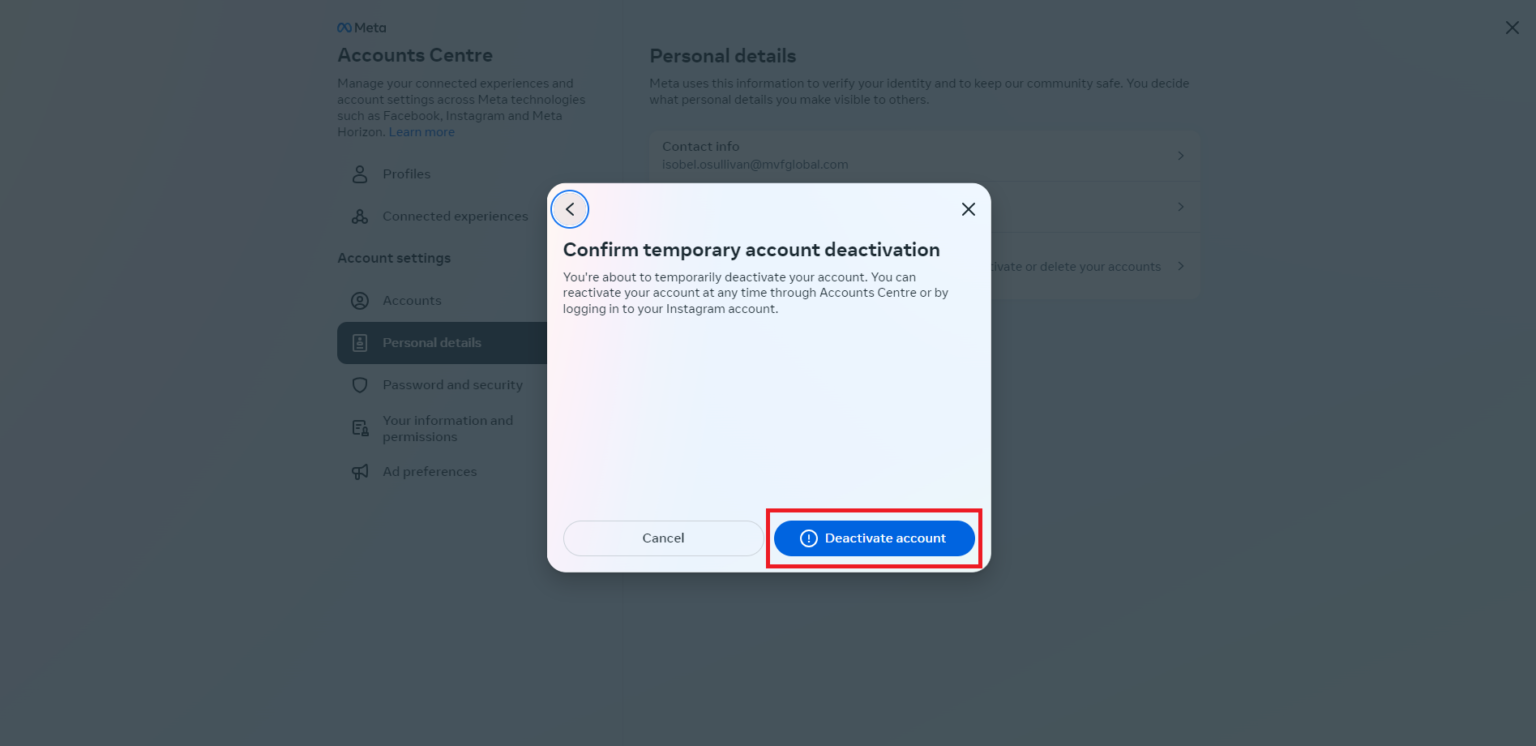Select the Profiles person icon
The height and width of the screenshot is (746, 1536).
(x=359, y=174)
